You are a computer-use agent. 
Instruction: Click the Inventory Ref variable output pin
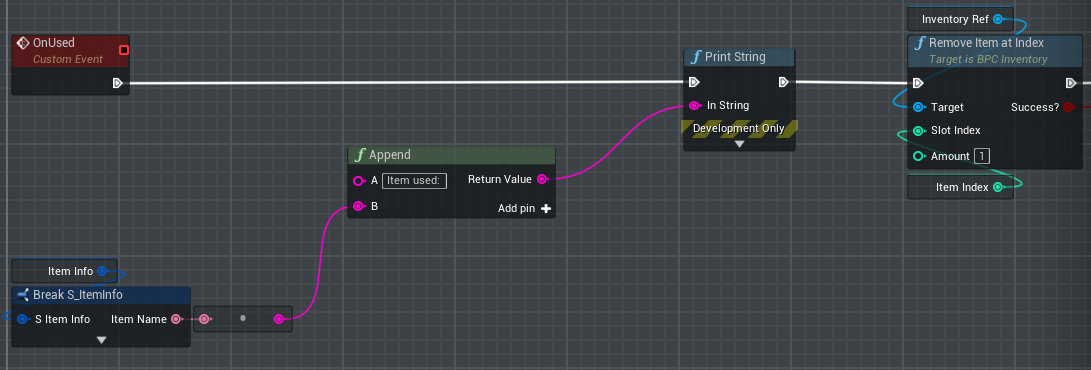tap(998, 19)
